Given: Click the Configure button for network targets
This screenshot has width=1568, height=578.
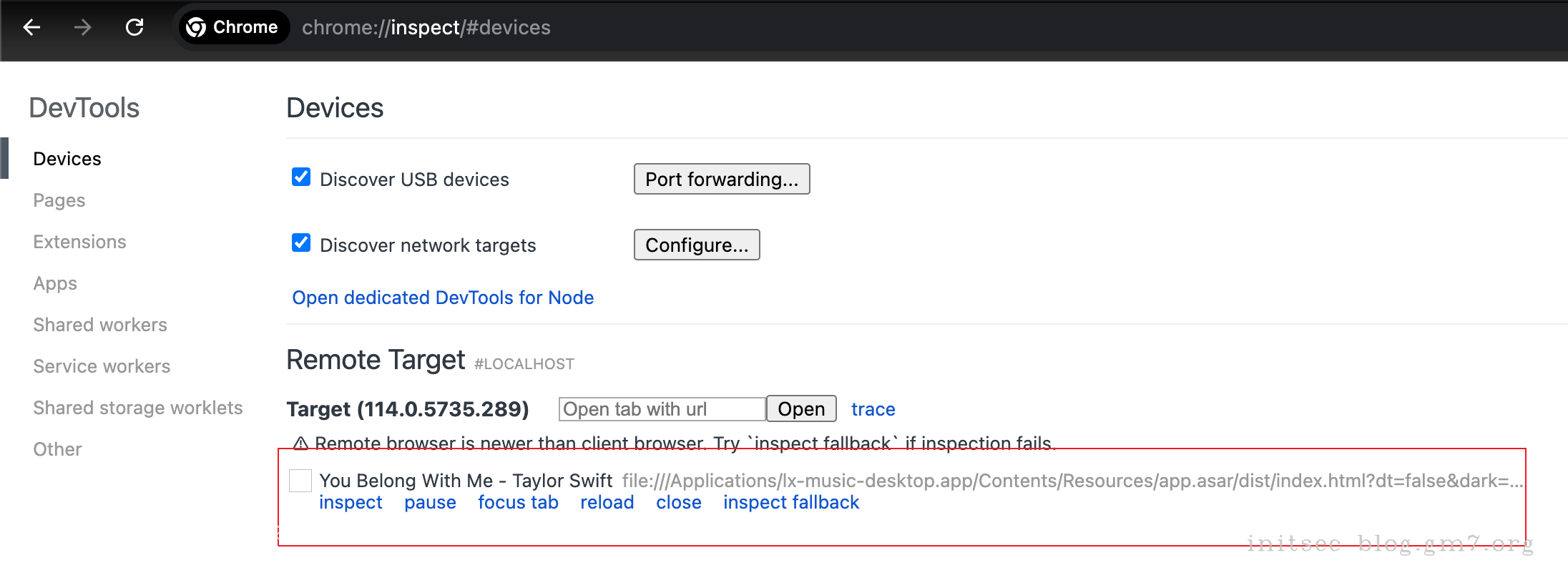Looking at the screenshot, I should point(696,245).
